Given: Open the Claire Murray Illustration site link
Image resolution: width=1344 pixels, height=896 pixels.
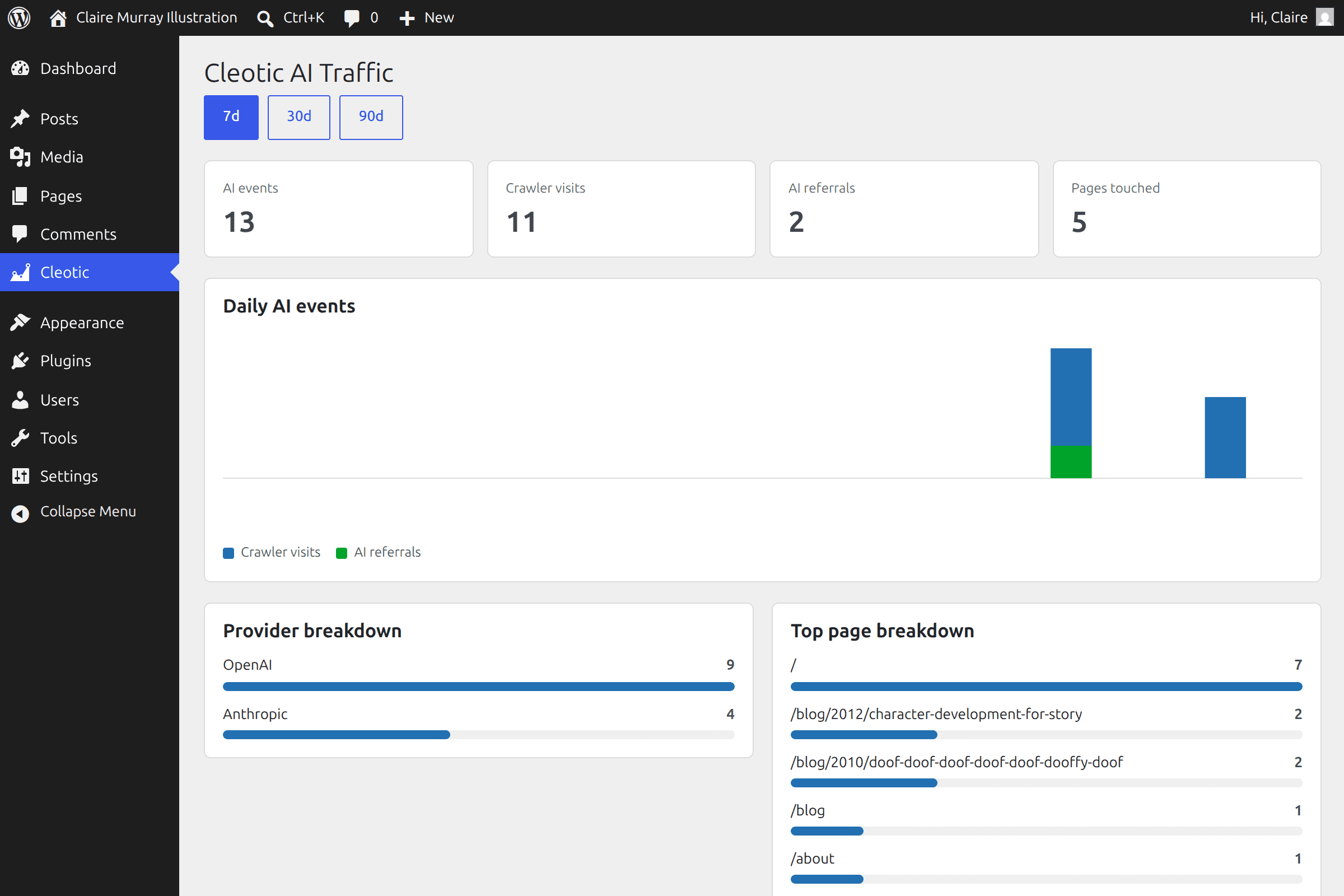Looking at the screenshot, I should 157,18.
